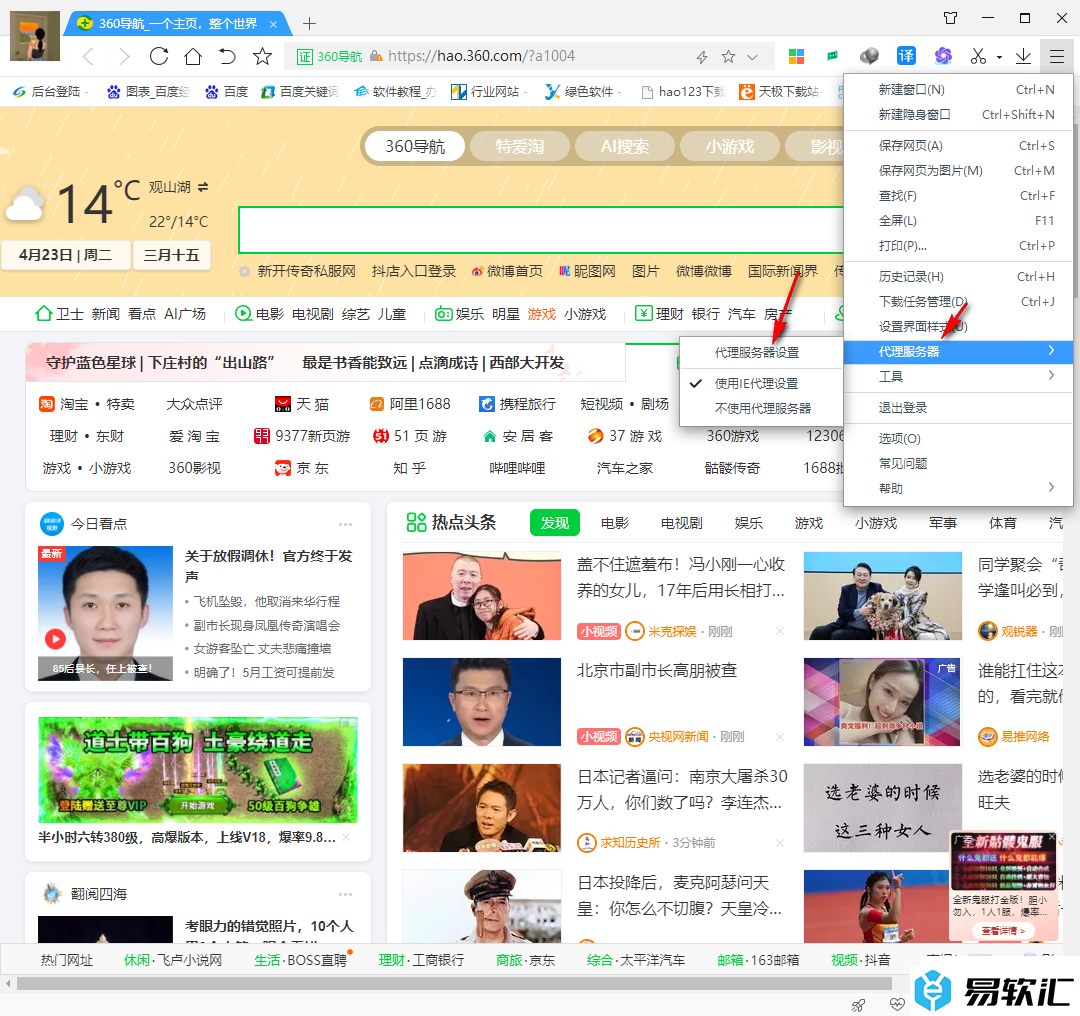Click the scissors screenshot tool
This screenshot has width=1080, height=1016.
(977, 56)
